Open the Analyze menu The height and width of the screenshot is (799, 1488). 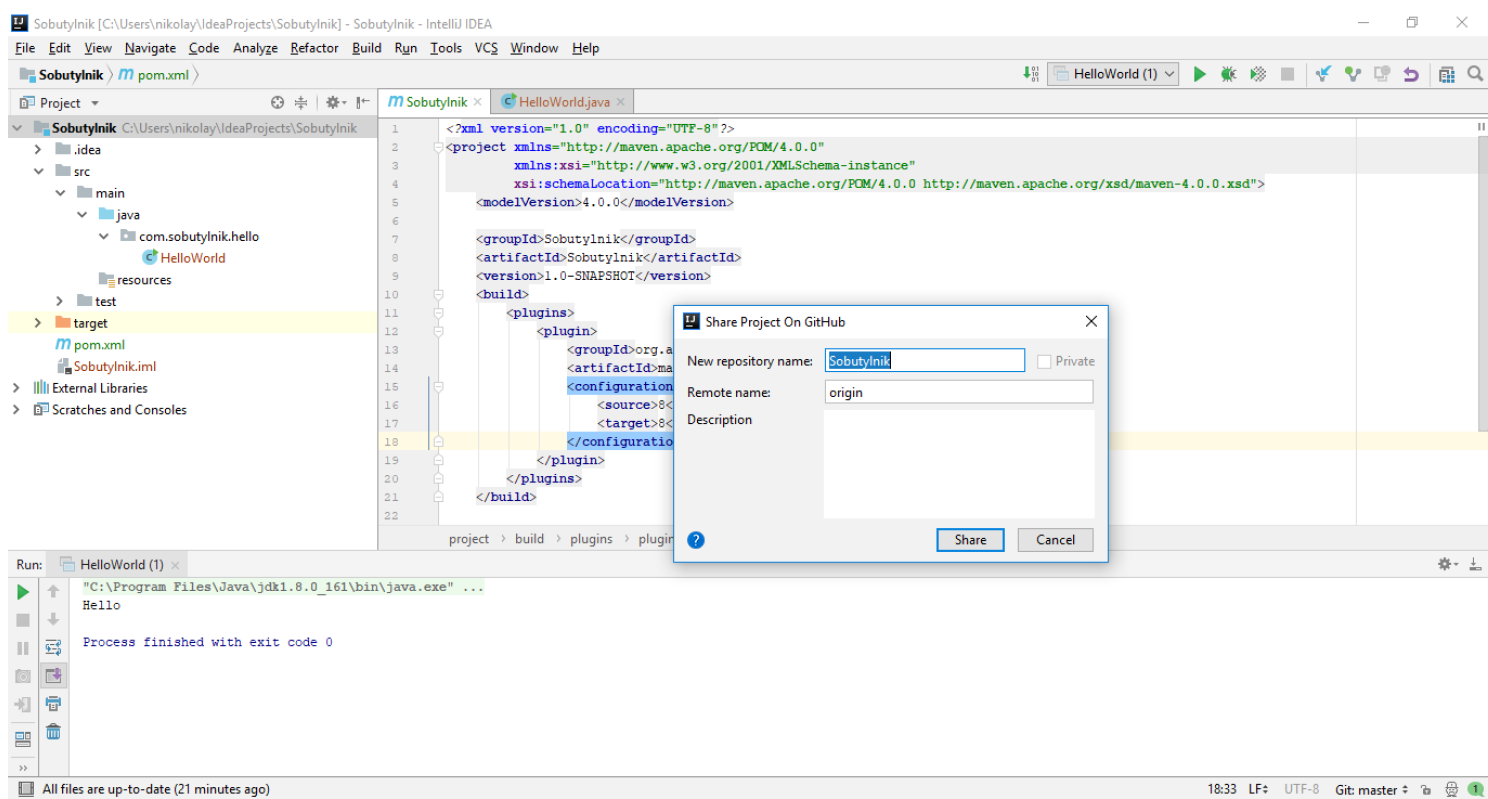point(255,48)
